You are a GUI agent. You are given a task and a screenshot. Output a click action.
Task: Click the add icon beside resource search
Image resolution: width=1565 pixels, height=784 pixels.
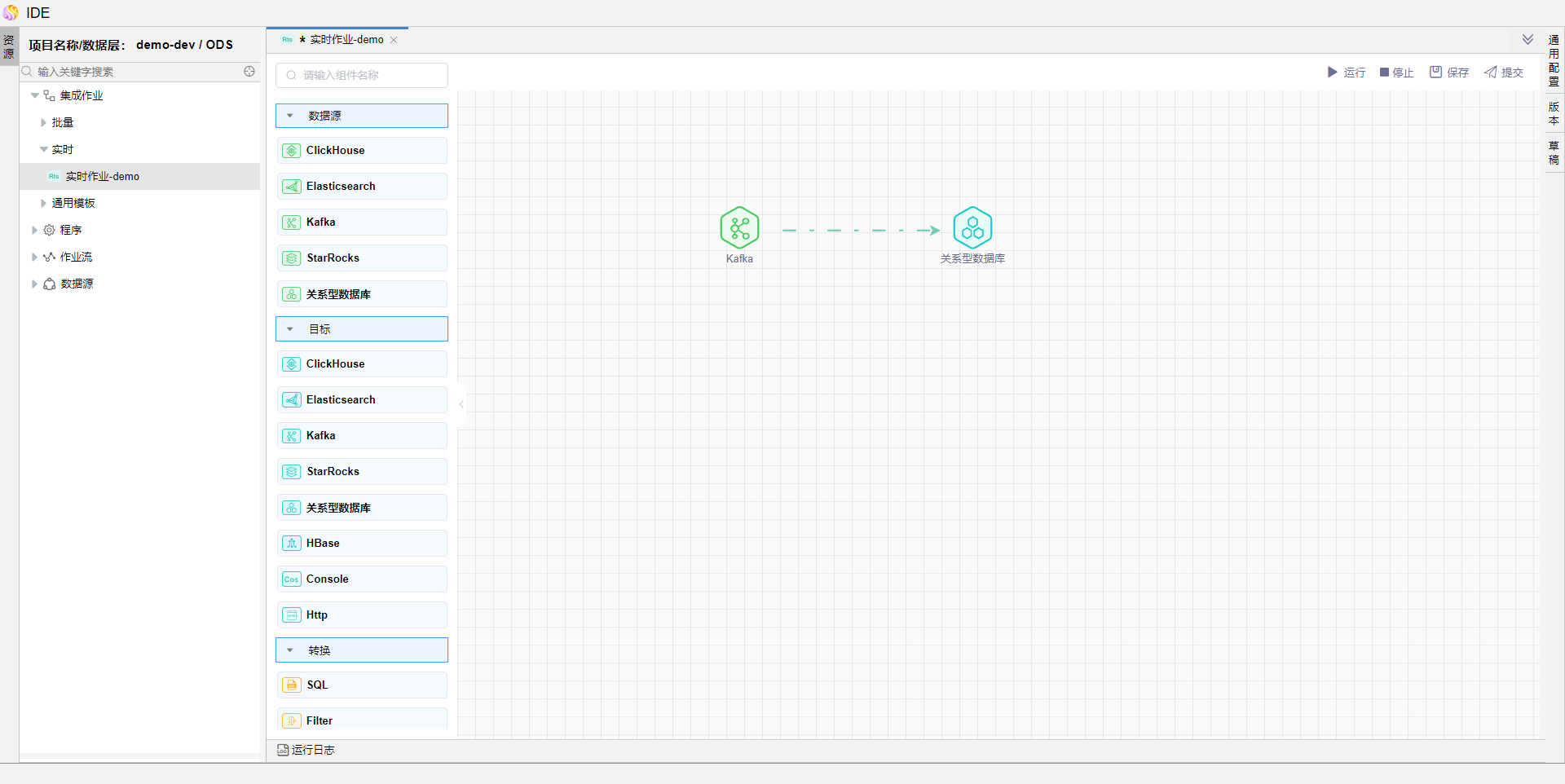point(249,72)
